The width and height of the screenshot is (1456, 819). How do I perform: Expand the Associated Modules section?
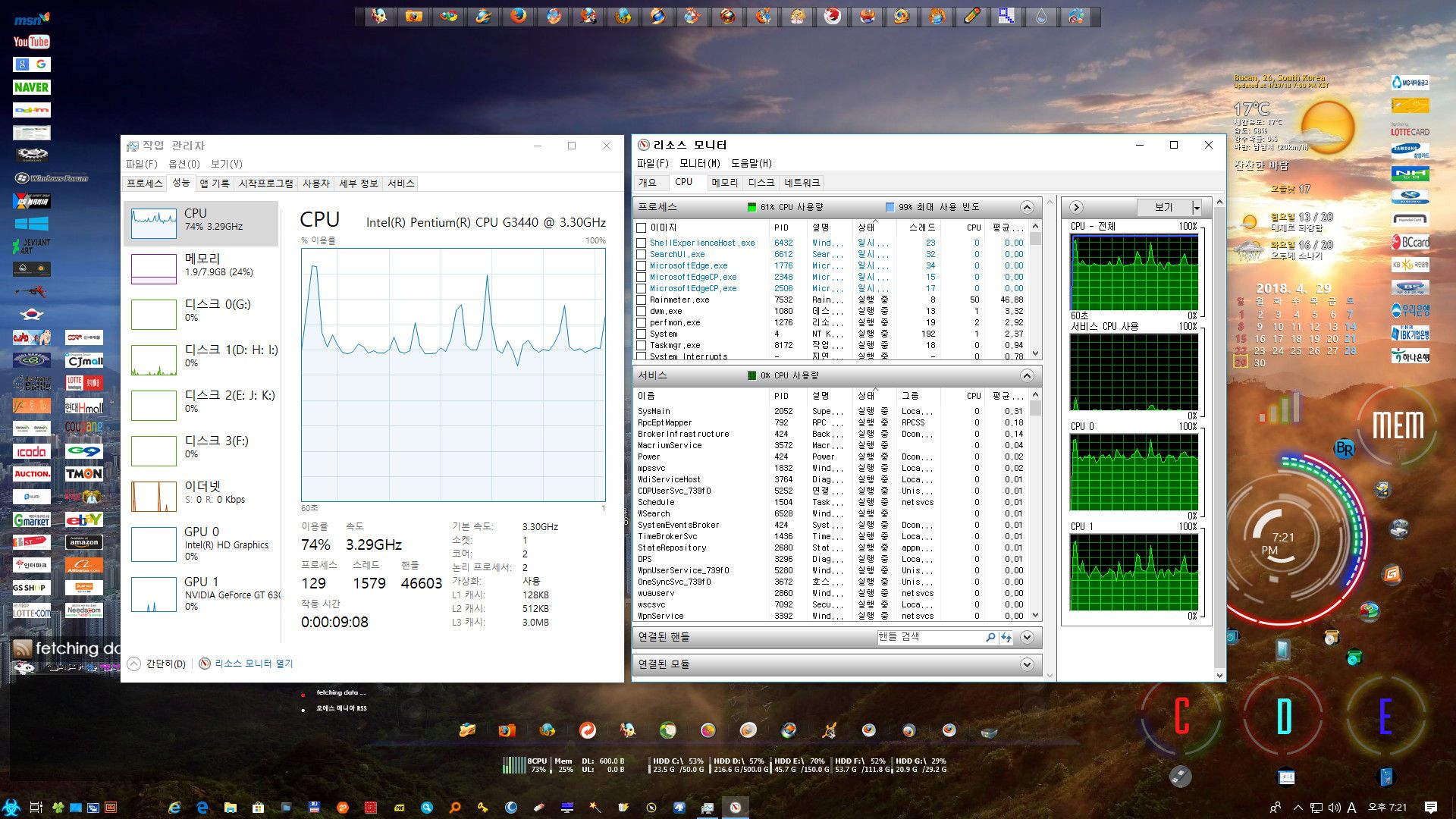point(1027,664)
